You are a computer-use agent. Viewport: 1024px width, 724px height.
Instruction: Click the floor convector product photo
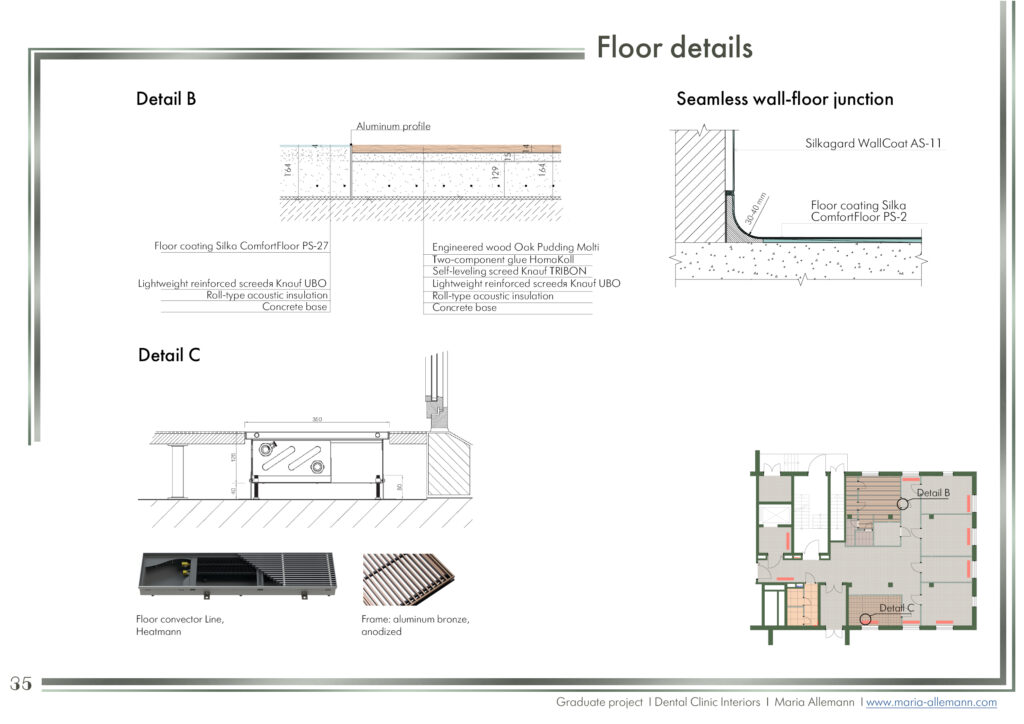click(238, 575)
